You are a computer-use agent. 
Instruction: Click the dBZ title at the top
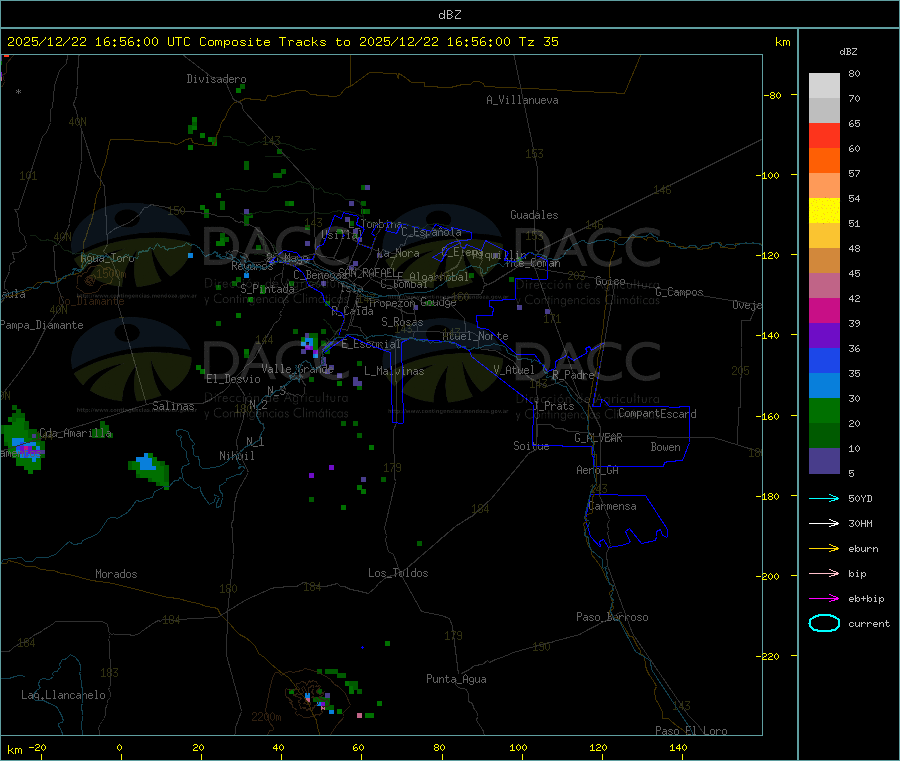[x=450, y=15]
